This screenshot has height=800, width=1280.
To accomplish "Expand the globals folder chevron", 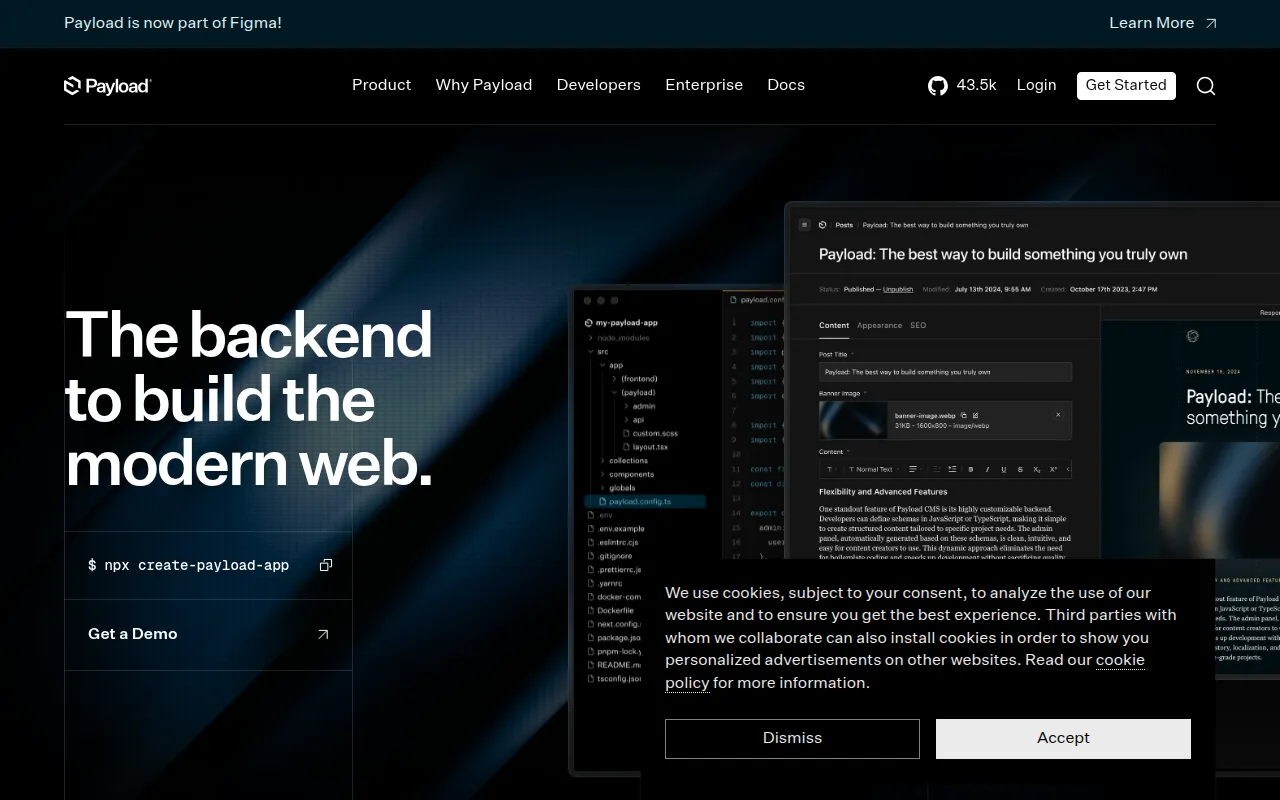I will click(602, 488).
